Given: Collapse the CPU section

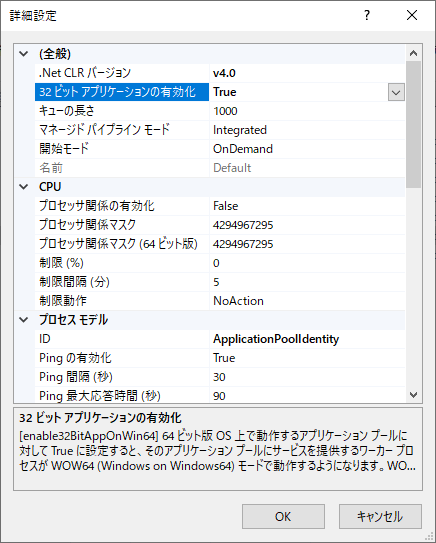Looking at the screenshot, I should tap(24, 187).
